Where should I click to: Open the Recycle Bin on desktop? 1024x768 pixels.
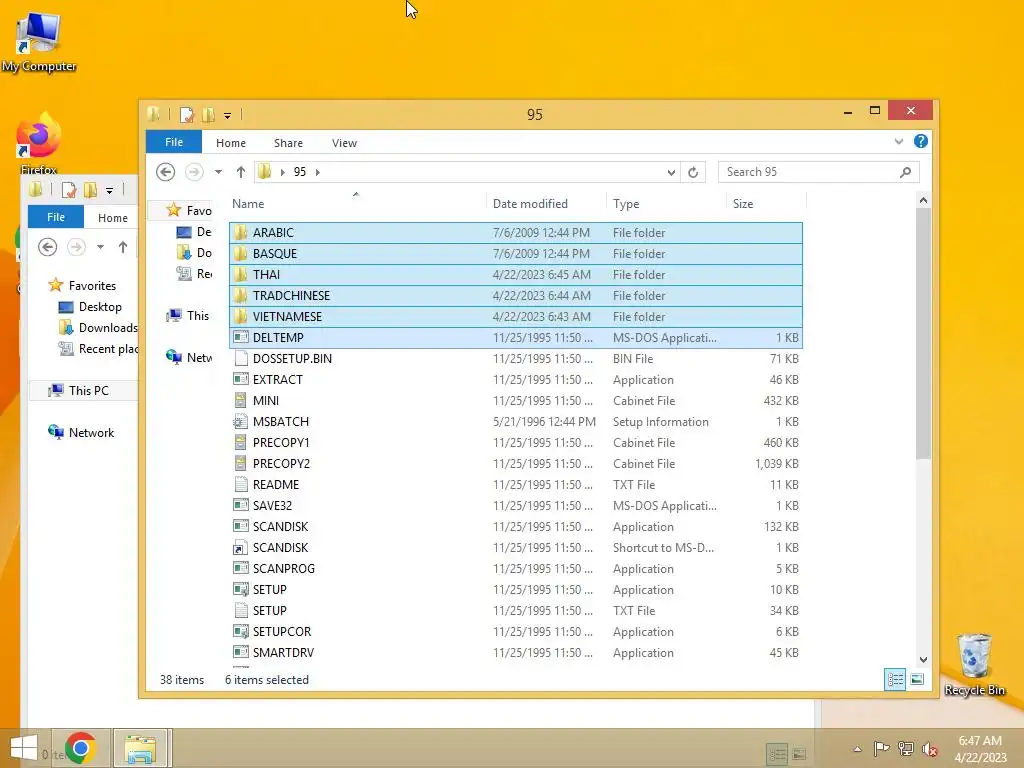click(974, 665)
